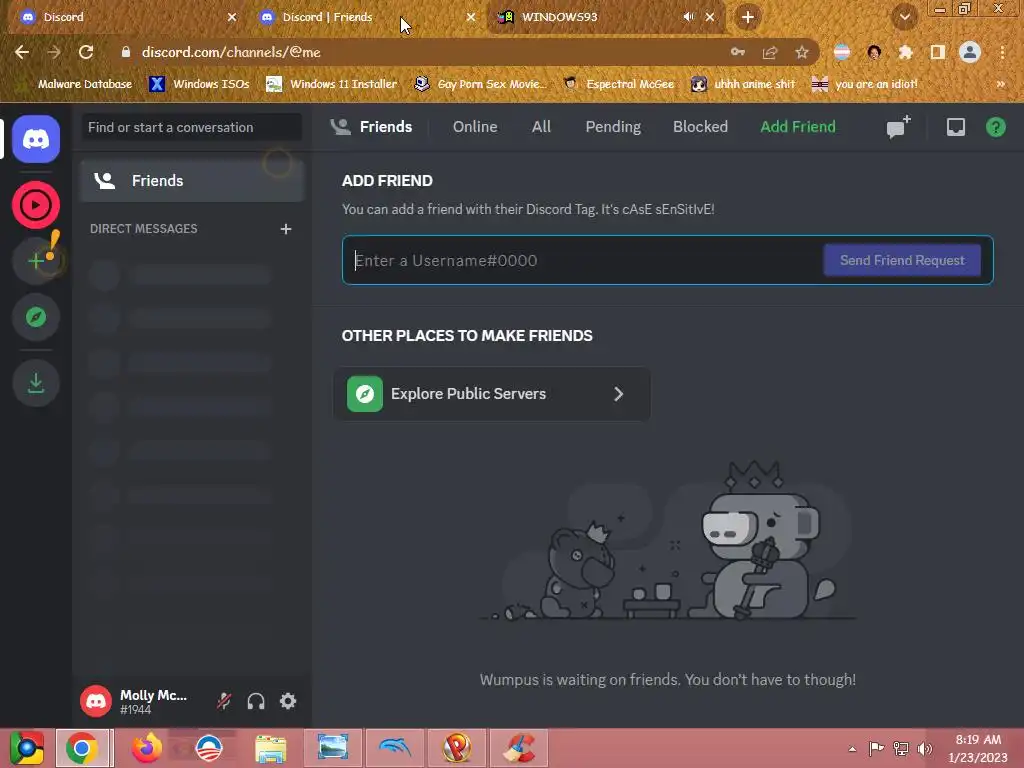1024x768 pixels.
Task: Open Explore Public Servers card
Action: pyautogui.click(x=492, y=394)
